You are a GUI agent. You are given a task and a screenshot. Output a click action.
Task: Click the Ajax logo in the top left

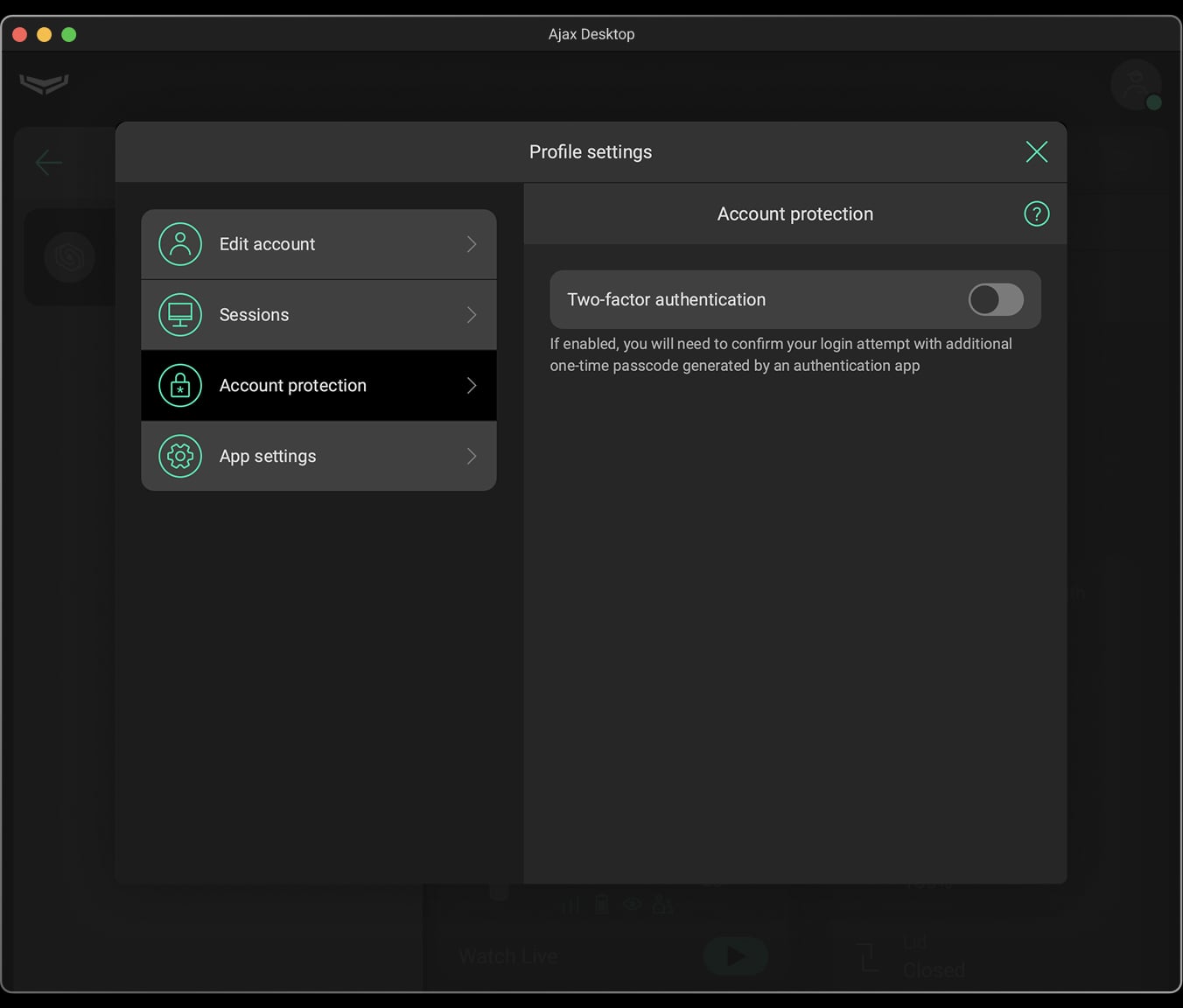pyautogui.click(x=43, y=85)
